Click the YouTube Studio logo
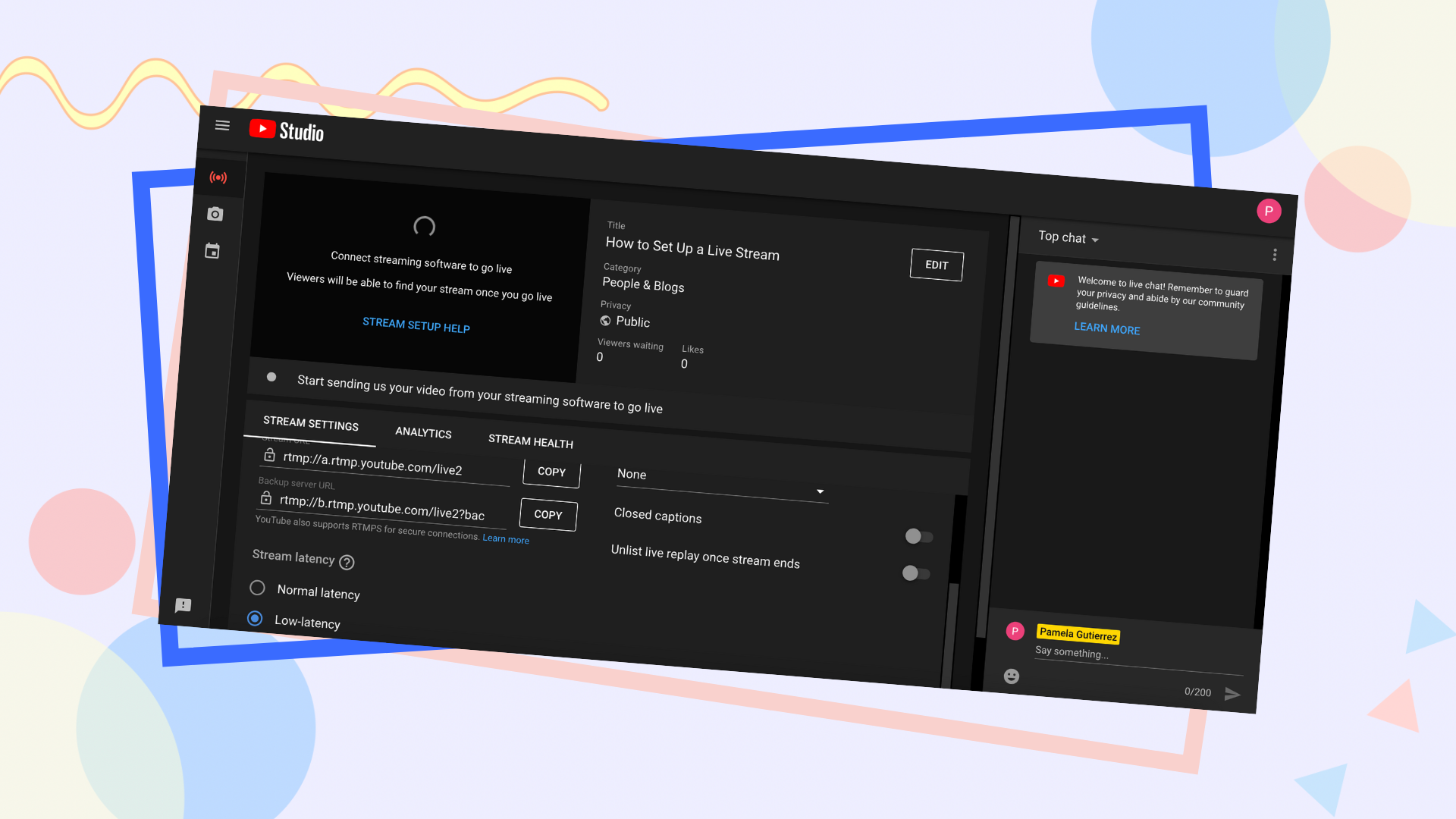 (287, 130)
